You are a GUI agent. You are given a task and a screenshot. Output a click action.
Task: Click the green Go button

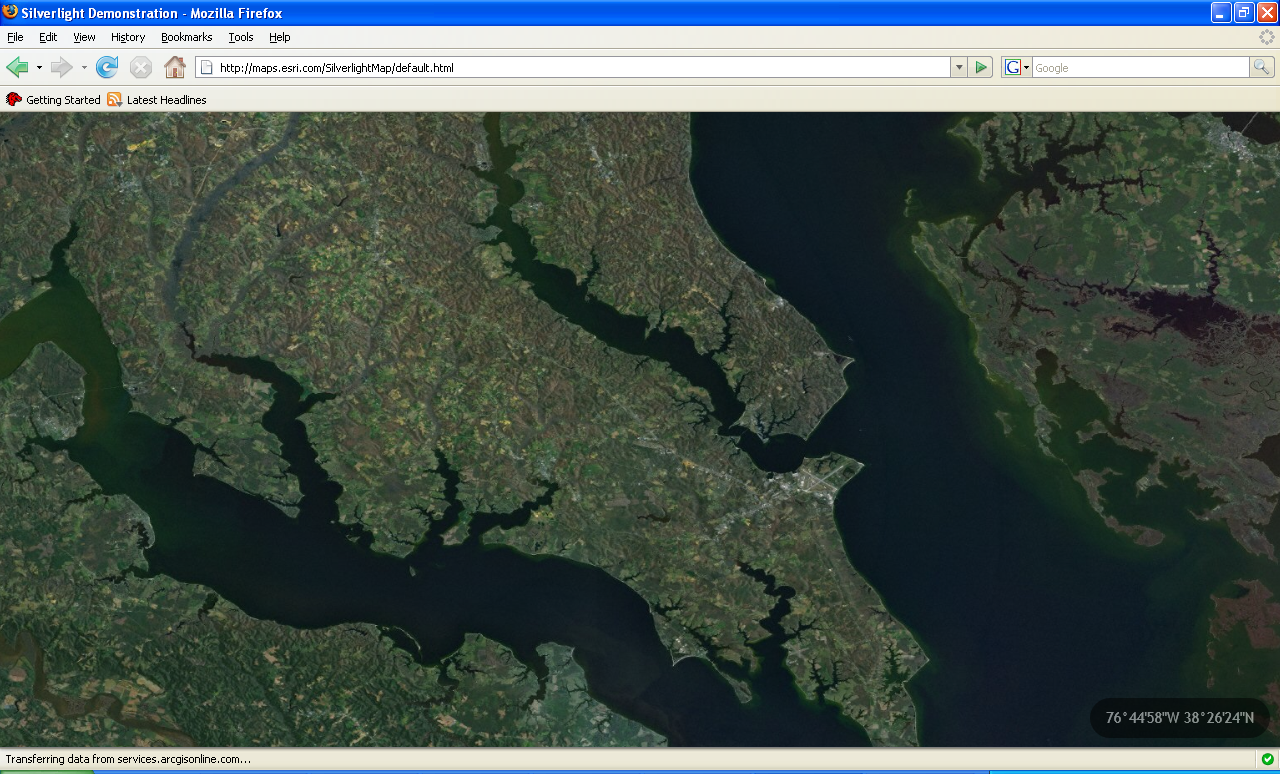coord(981,67)
